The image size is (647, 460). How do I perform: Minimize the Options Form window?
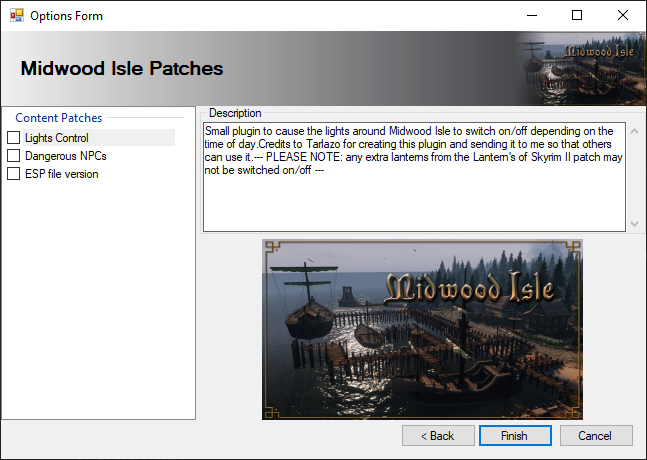click(532, 15)
